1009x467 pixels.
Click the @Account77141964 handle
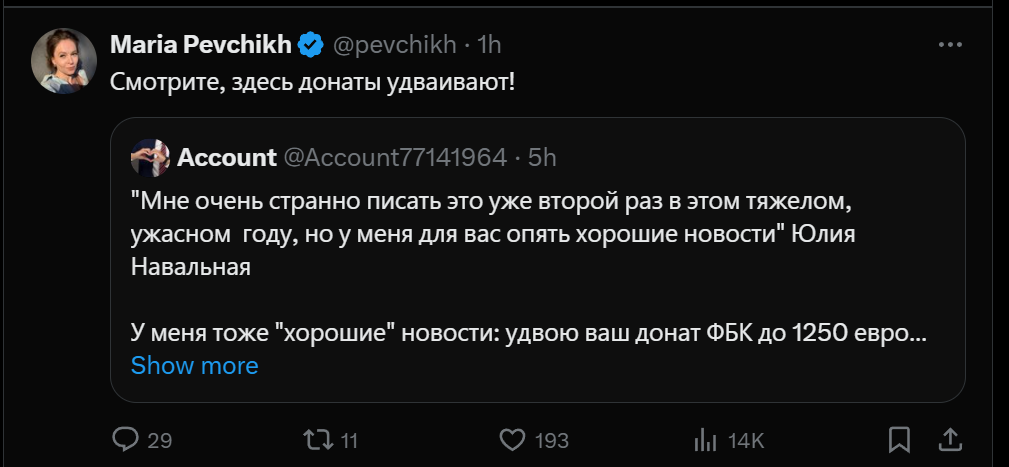(395, 157)
